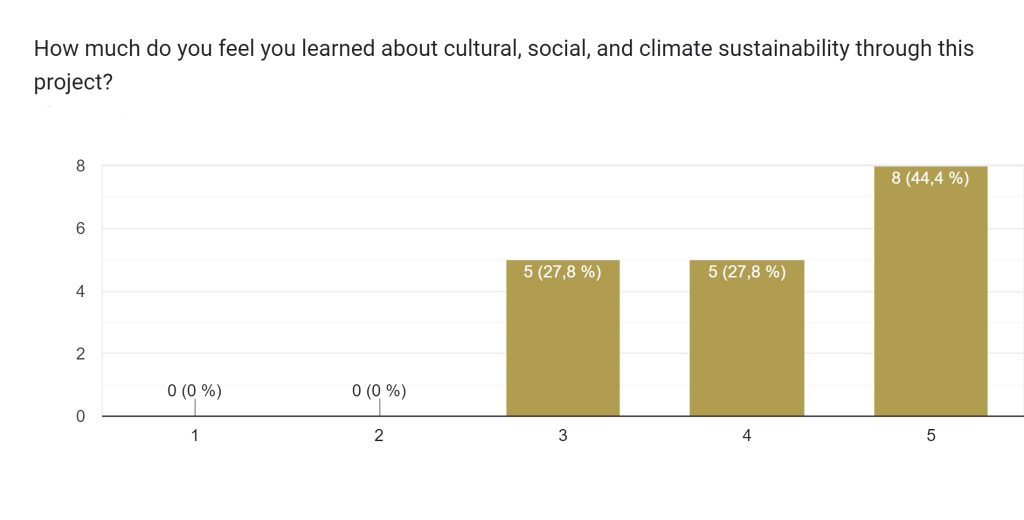The width and height of the screenshot is (1024, 520).
Task: Click x-axis label 3
Action: [563, 436]
